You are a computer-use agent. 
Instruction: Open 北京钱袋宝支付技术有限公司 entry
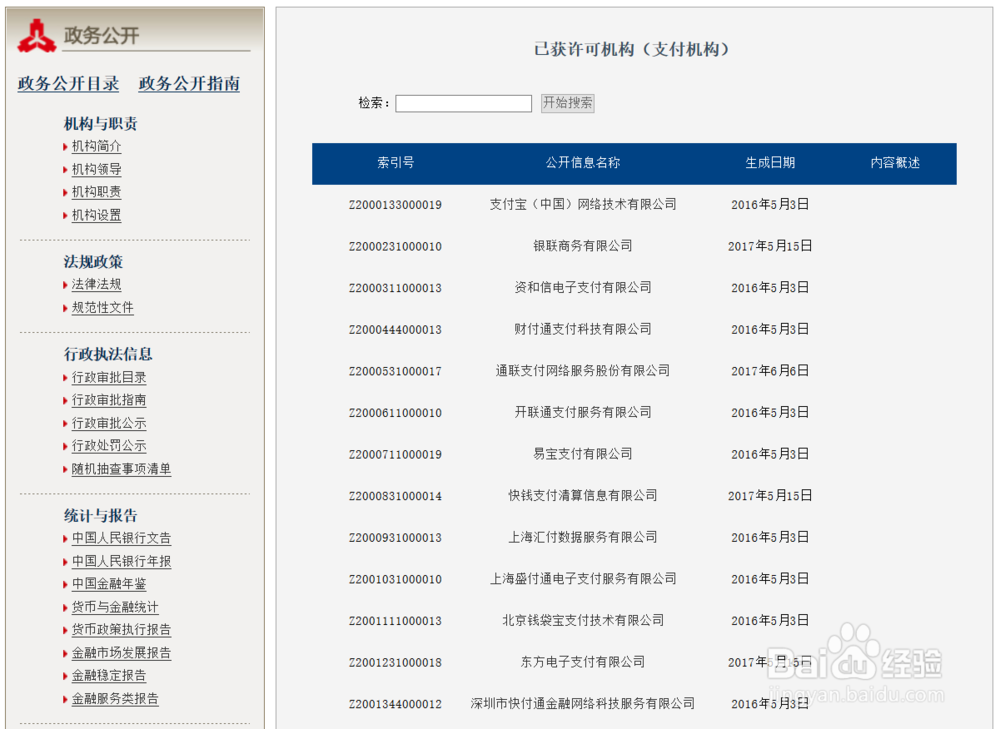pos(583,620)
